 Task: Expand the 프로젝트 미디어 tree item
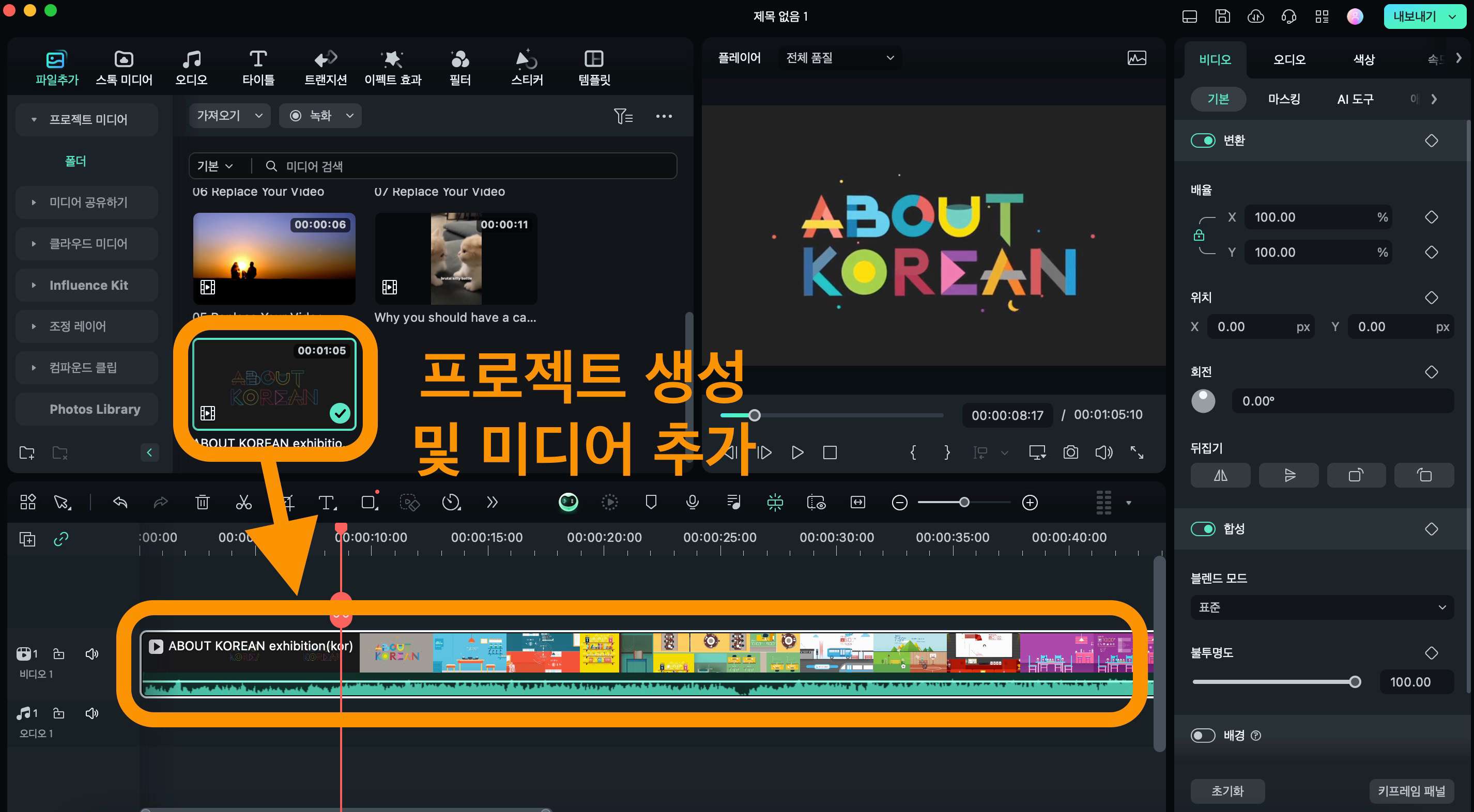pos(34,119)
